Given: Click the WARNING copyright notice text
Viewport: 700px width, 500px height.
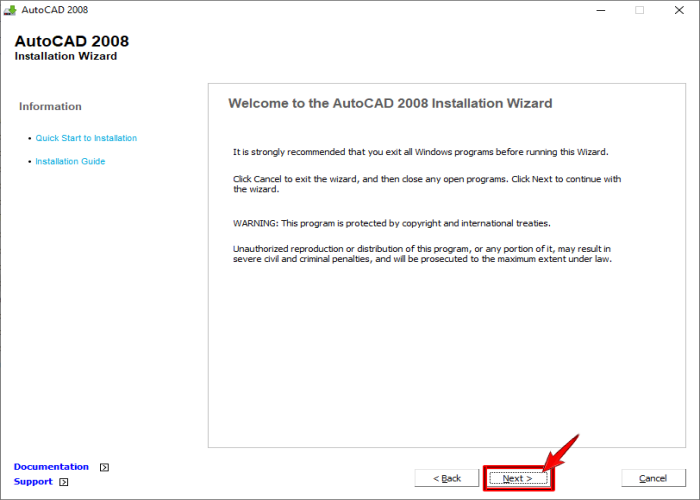Looking at the screenshot, I should 392,223.
